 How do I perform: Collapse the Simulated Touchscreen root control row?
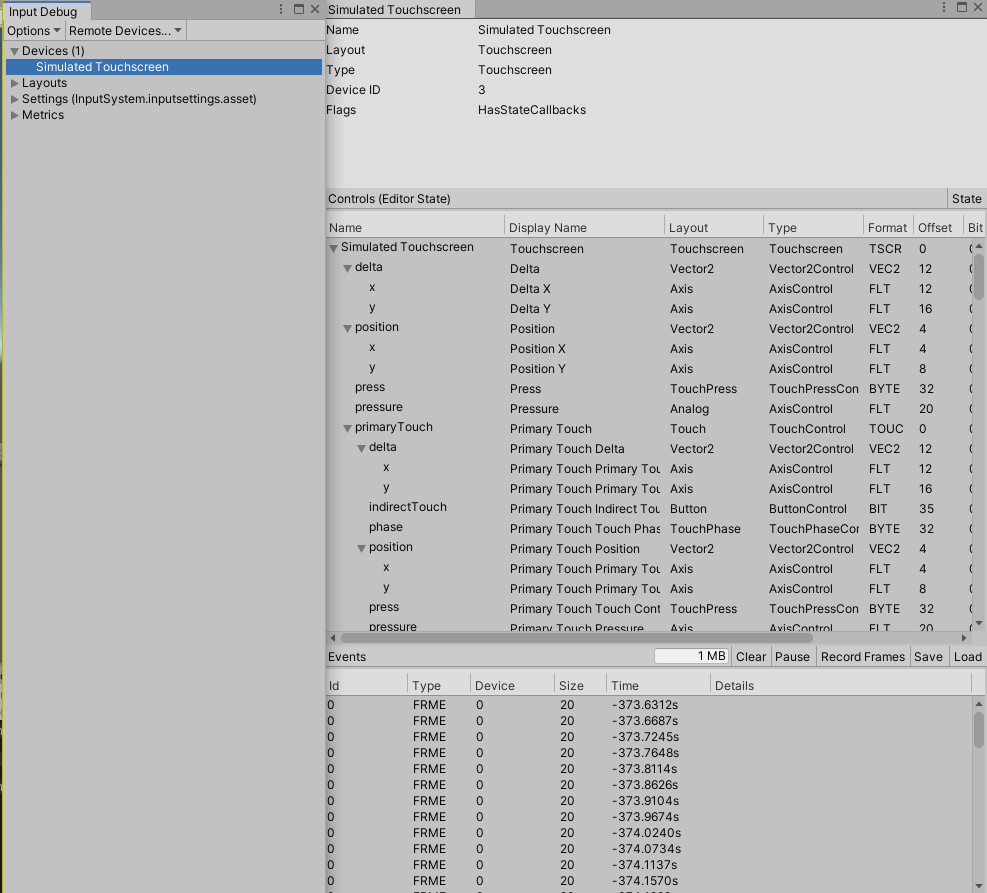point(334,248)
